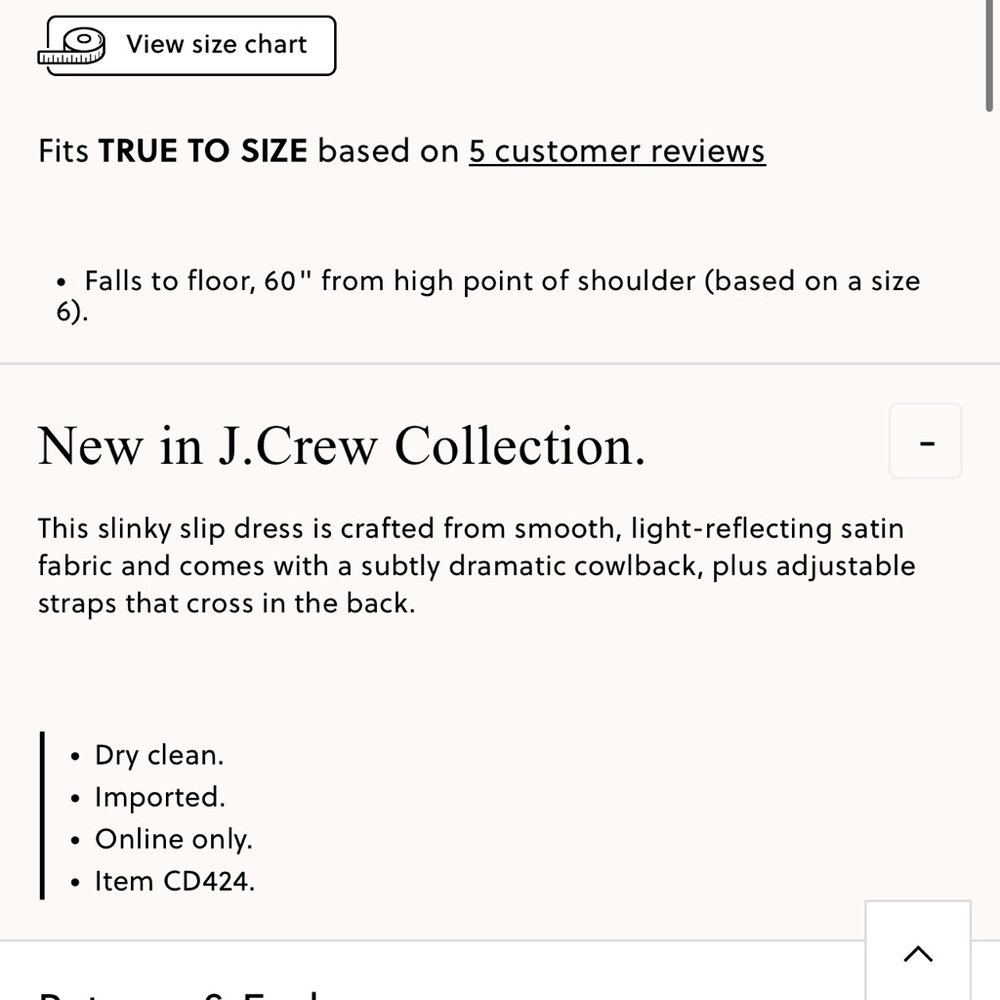This screenshot has width=1000, height=1000.
Task: Click the Falls to floor length bullet
Action: (489, 296)
